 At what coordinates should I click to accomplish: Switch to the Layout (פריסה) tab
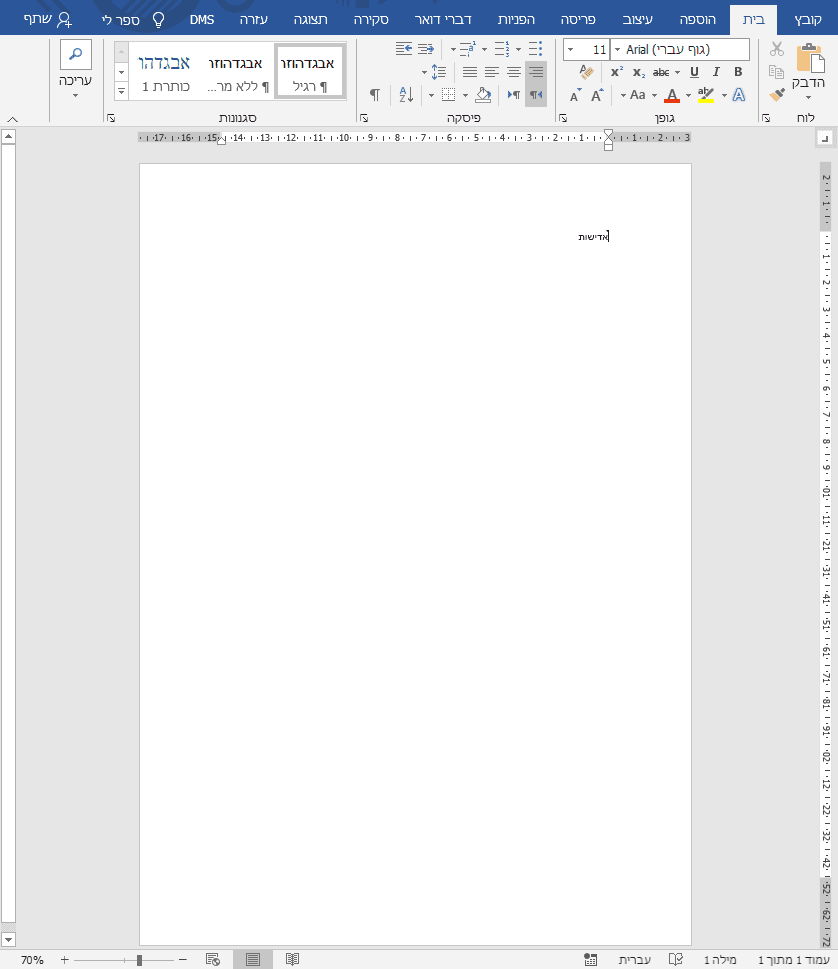[578, 20]
